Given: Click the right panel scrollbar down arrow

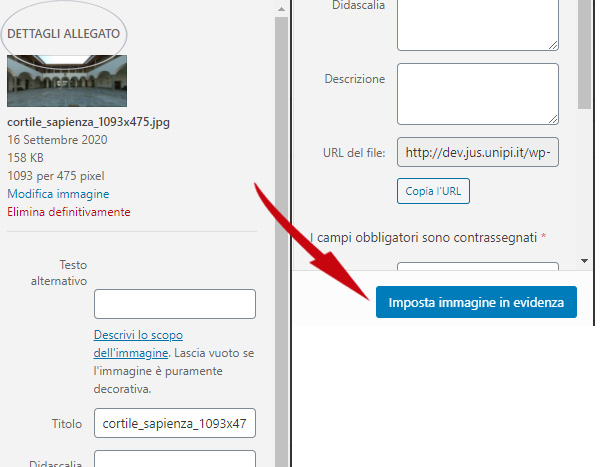Looking at the screenshot, I should pyautogui.click(x=584, y=261).
